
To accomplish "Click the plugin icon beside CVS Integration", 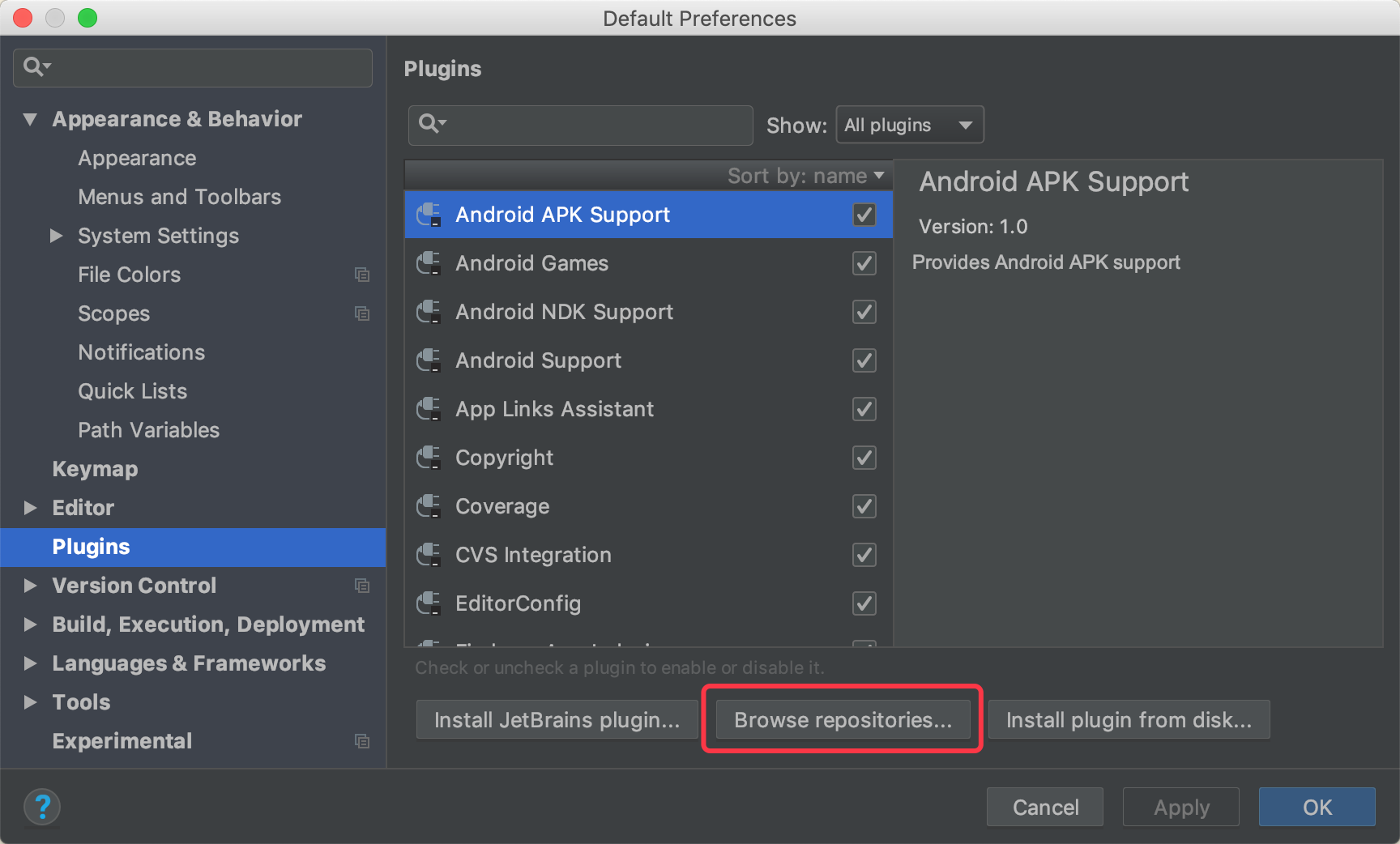I will point(429,555).
